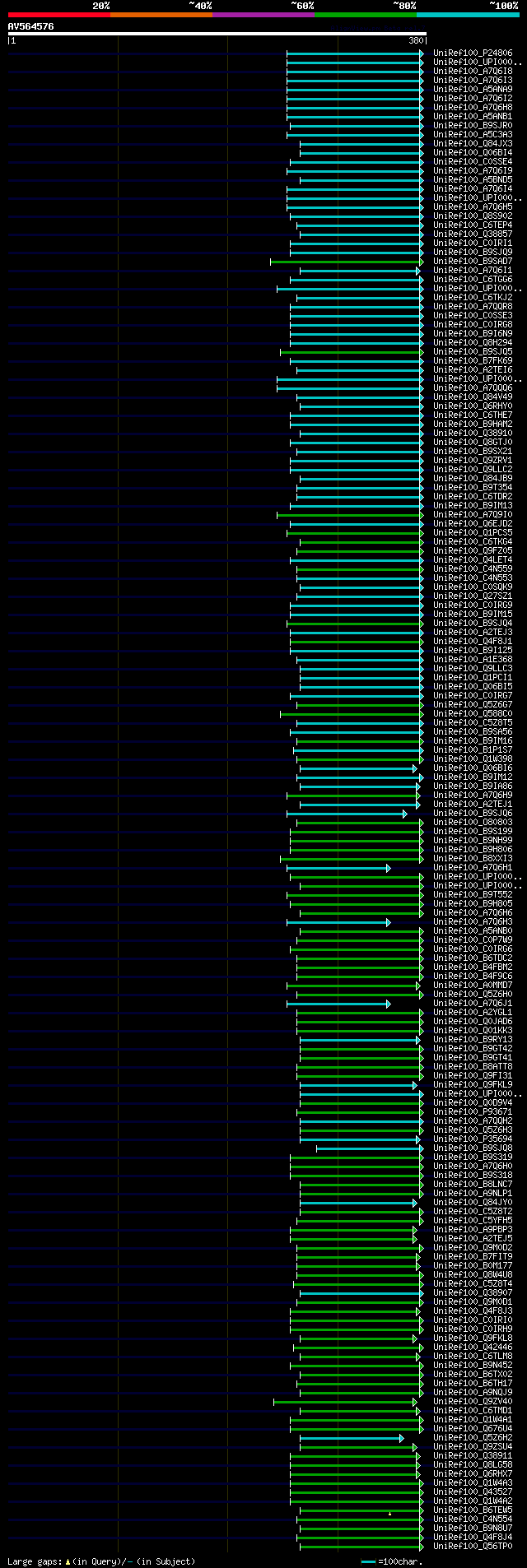
Task: Click the AV564576 query name label
Action: [x=31, y=26]
